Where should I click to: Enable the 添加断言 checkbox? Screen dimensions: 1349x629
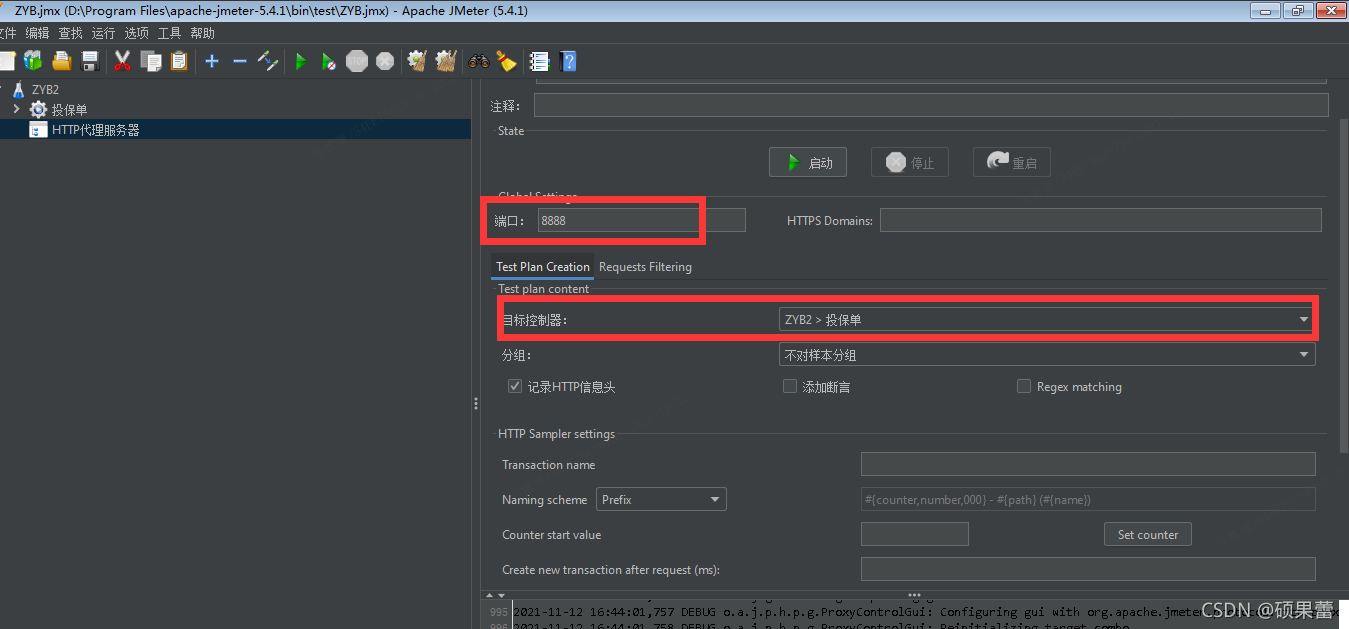(x=790, y=386)
